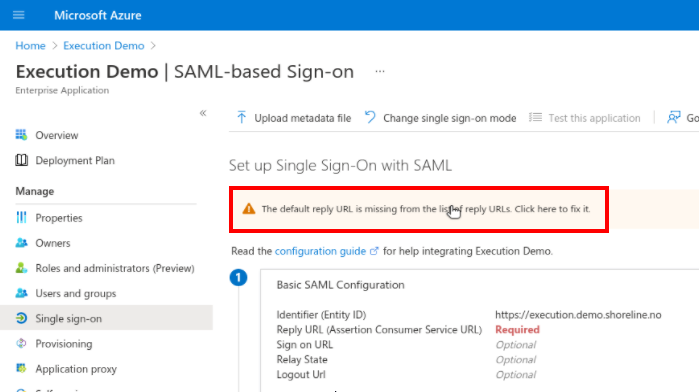Click the Provisioning icon in sidebar

click(21, 343)
